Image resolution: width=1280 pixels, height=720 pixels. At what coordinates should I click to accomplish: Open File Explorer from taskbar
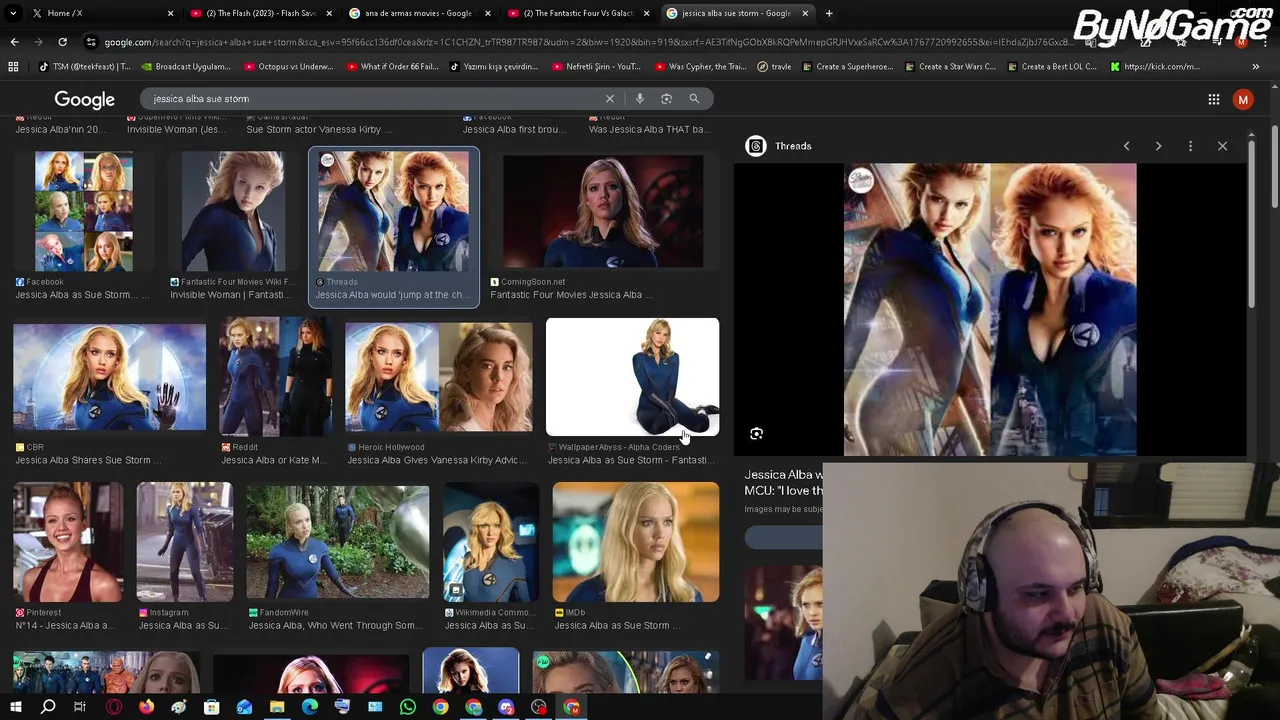(277, 708)
